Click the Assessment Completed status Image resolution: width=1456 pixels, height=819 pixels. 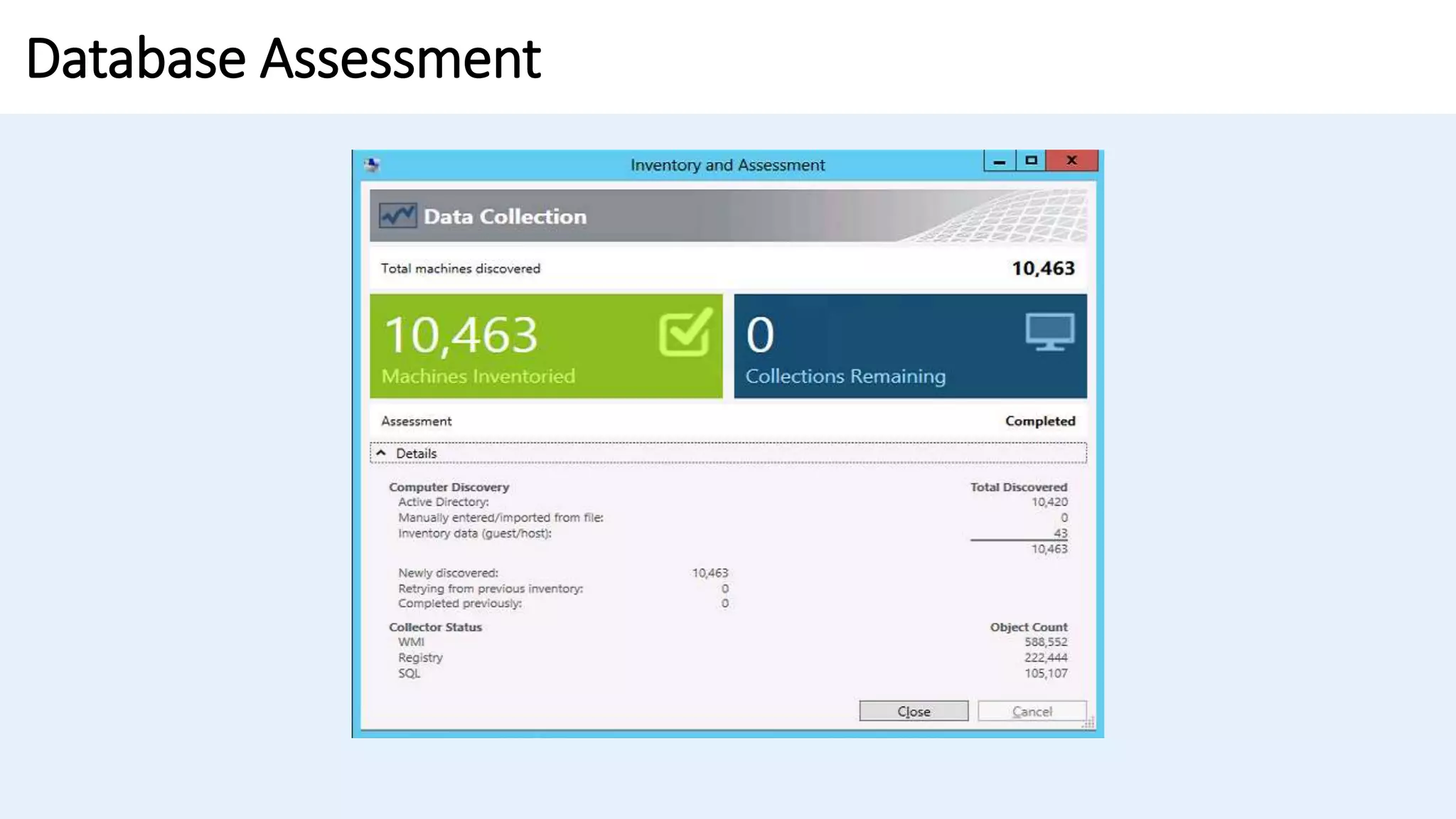(x=1040, y=421)
